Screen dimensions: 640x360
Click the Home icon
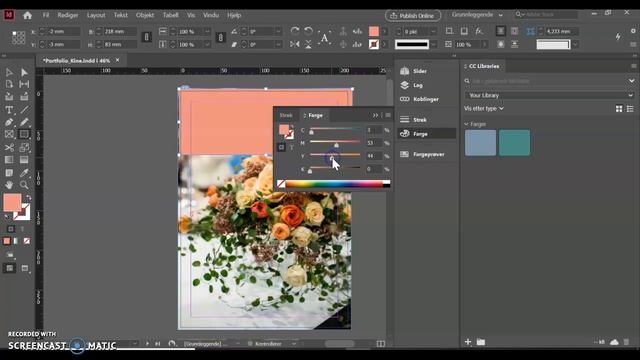click(27, 16)
